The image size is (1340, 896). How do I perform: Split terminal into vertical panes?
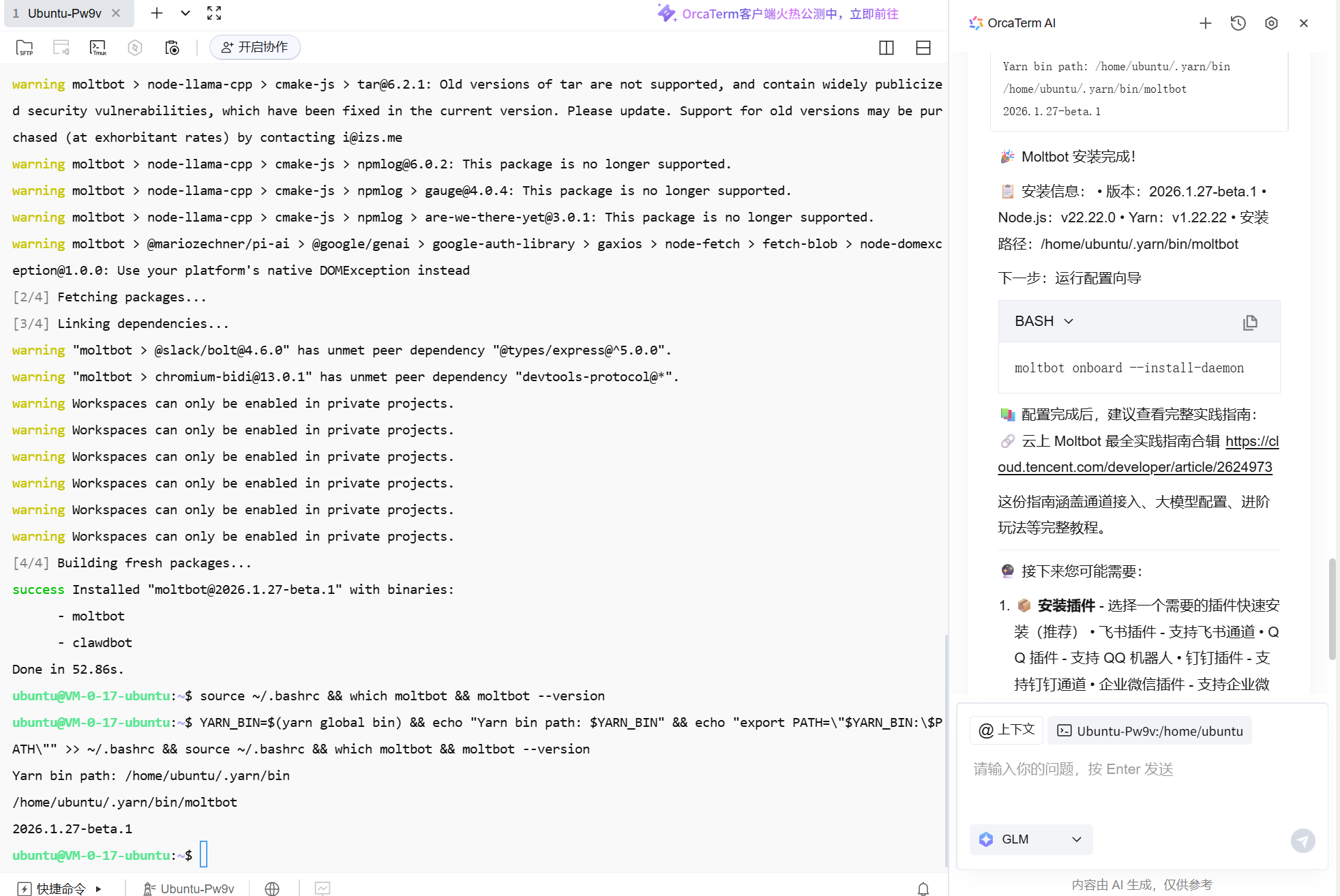pyautogui.click(x=887, y=48)
